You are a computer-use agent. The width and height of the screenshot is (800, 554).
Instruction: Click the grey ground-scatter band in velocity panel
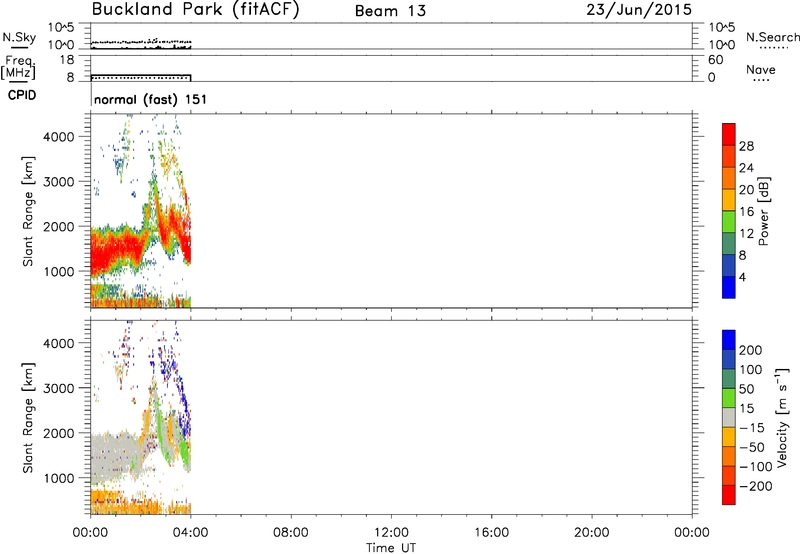pos(115,457)
